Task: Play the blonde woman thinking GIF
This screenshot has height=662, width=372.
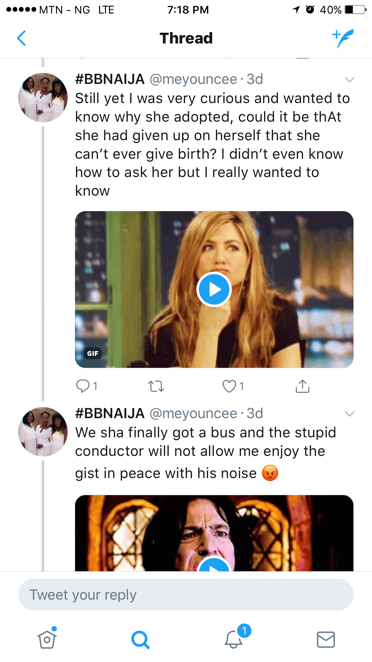Action: 214,289
